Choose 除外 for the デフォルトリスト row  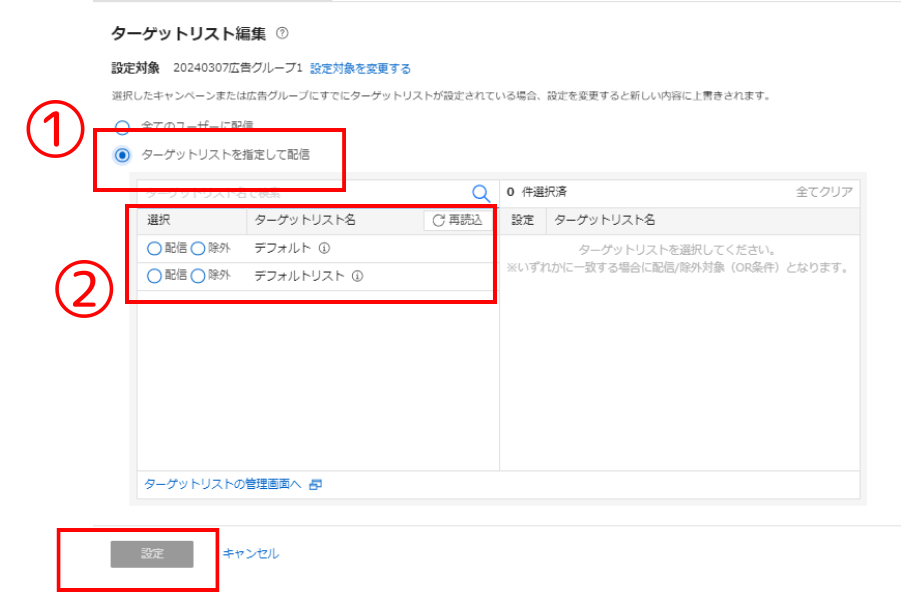198,276
